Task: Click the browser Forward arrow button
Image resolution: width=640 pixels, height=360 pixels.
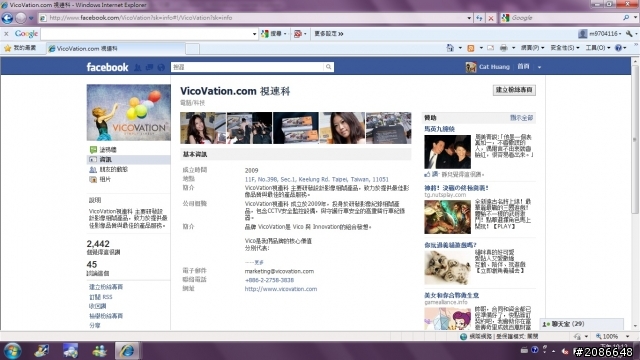Action: click(x=20, y=18)
